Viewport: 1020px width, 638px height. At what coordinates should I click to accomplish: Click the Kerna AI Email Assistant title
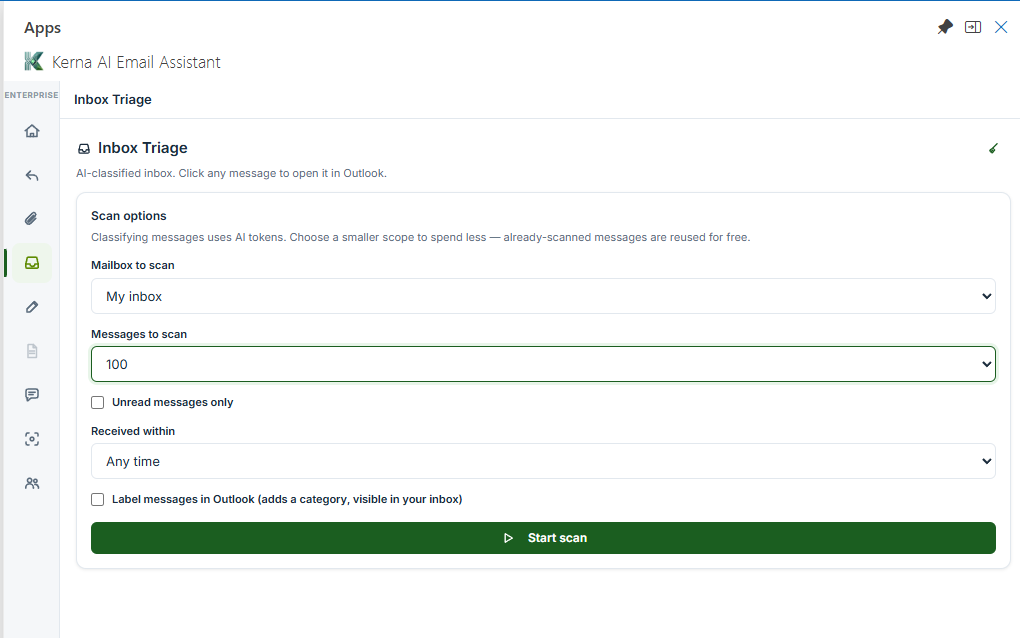(x=136, y=62)
